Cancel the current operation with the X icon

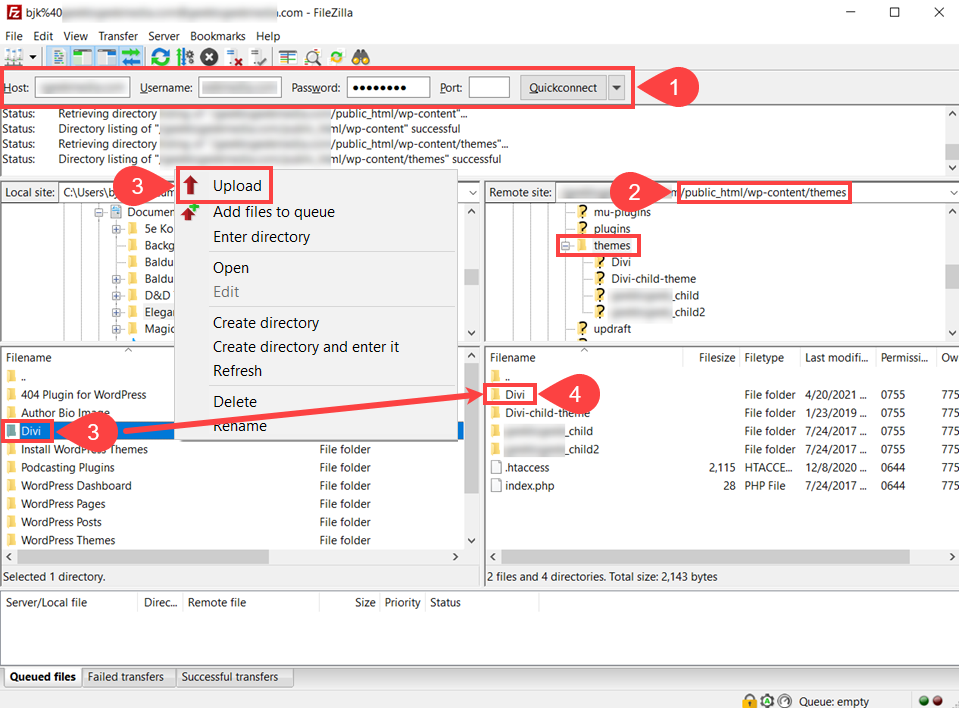click(209, 57)
